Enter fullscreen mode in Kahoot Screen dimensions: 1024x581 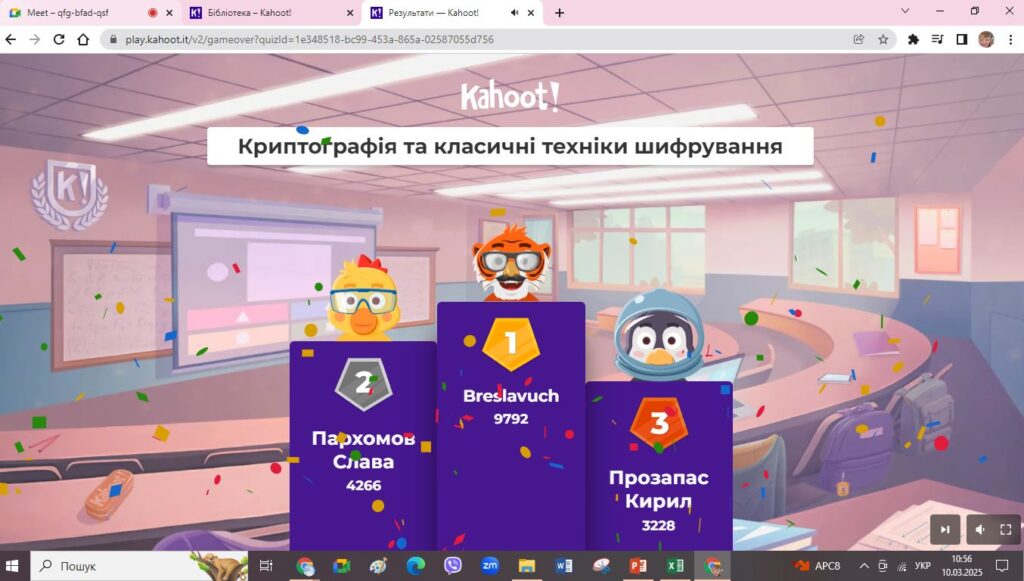click(1006, 529)
